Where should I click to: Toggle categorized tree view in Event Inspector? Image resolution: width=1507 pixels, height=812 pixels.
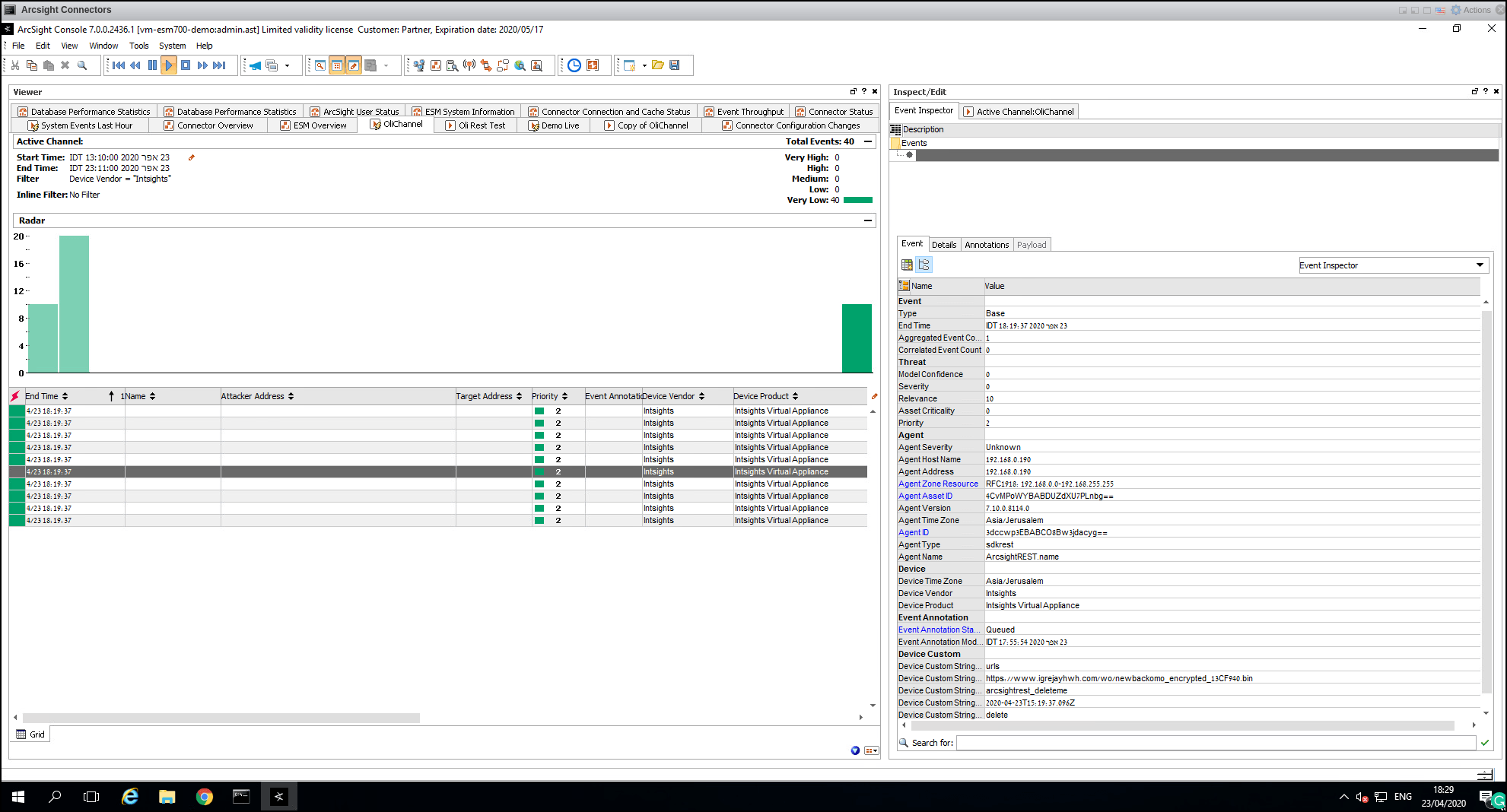tap(924, 265)
